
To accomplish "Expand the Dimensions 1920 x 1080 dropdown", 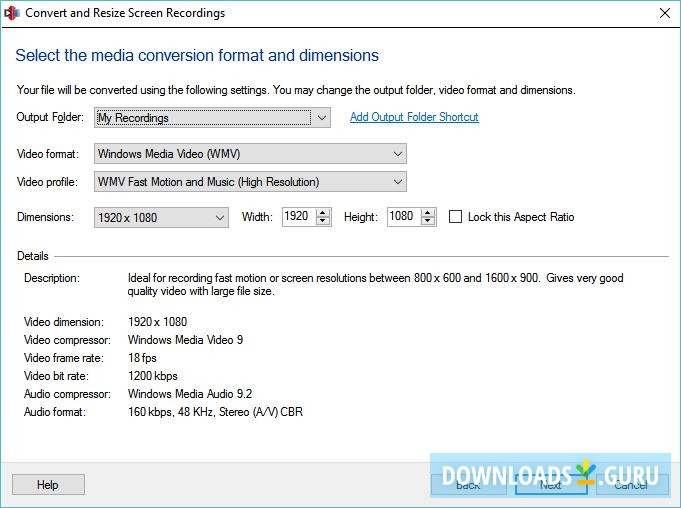I will tap(221, 217).
